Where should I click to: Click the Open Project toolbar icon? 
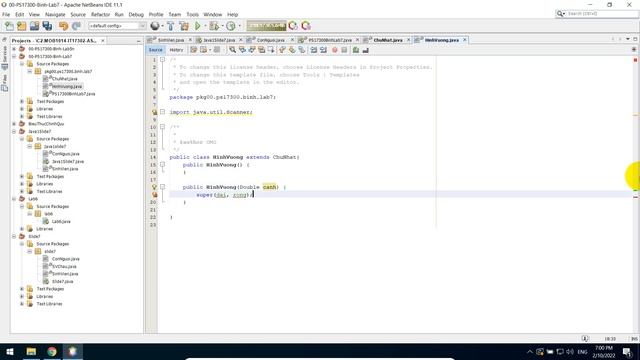tap(34, 26)
